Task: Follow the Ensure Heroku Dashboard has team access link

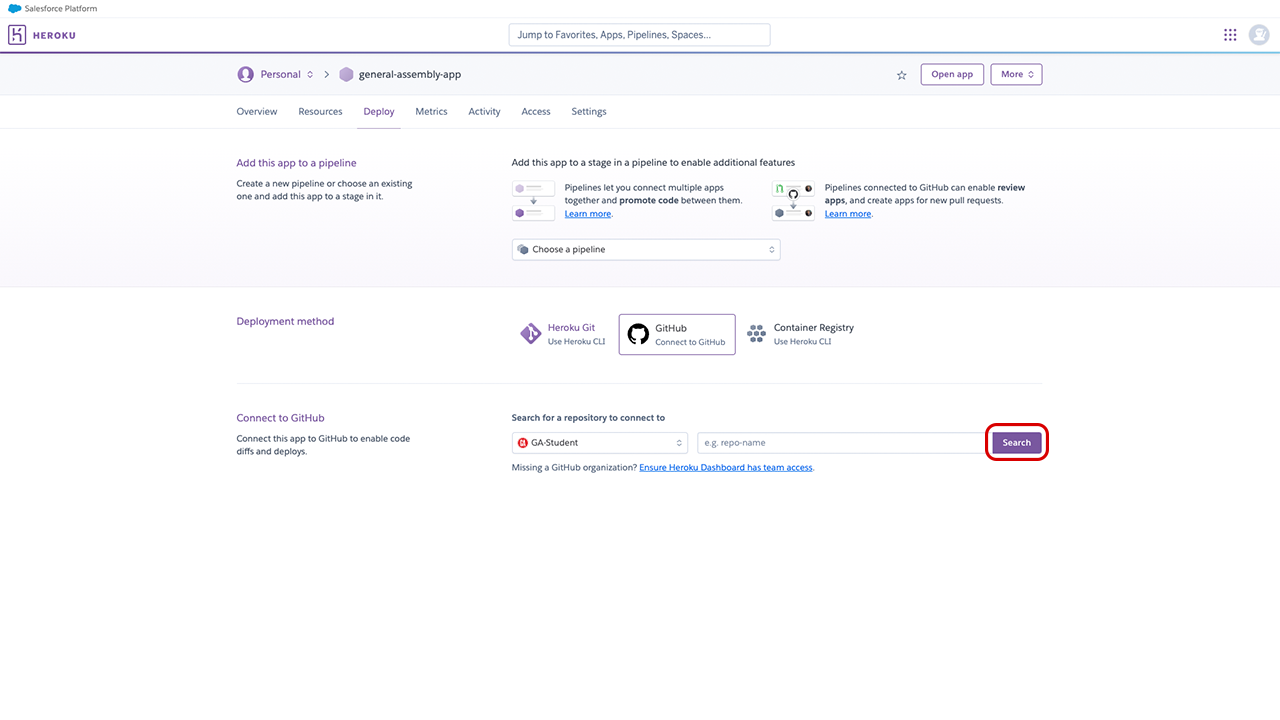Action: click(725, 468)
